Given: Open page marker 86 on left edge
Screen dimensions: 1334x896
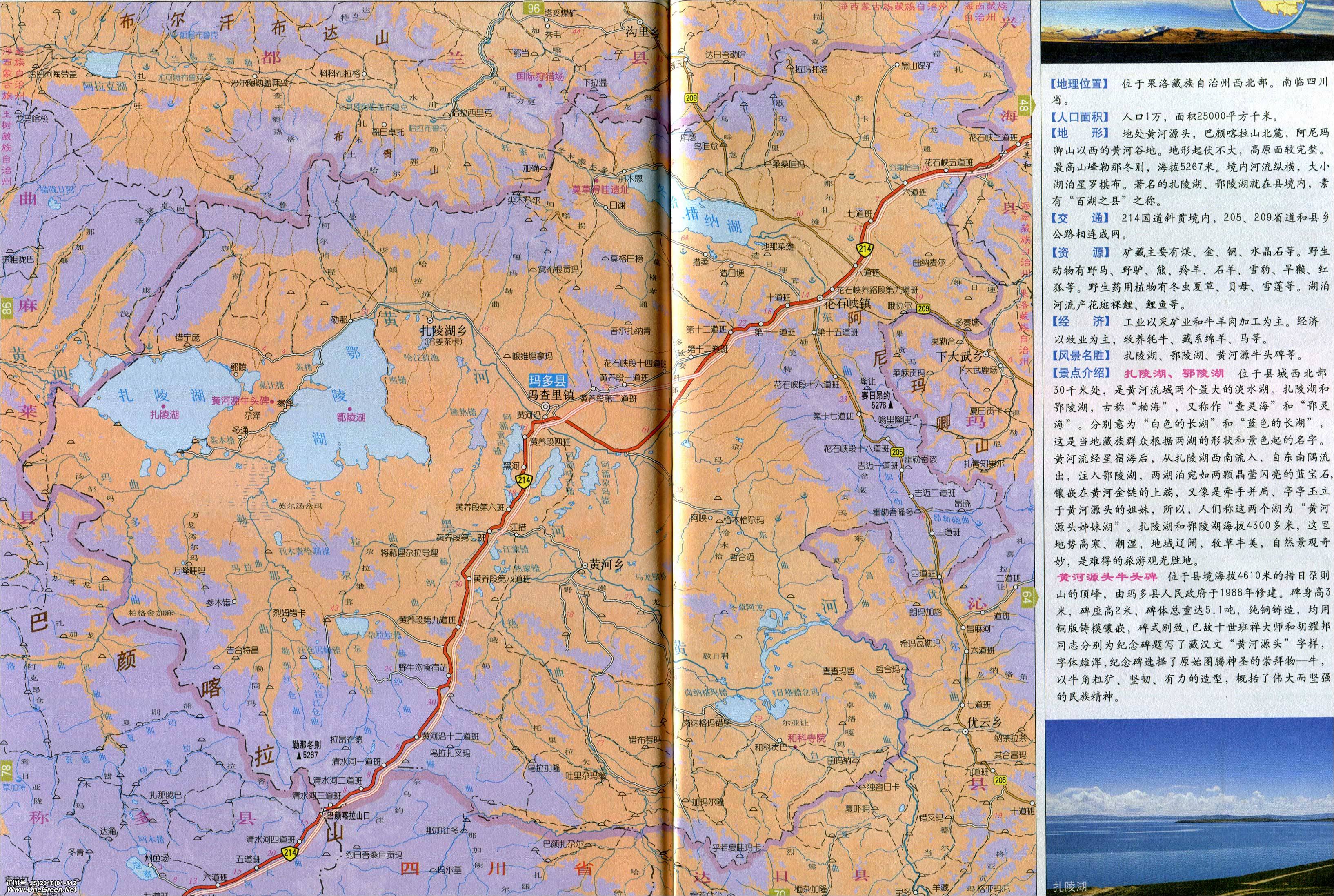Looking at the screenshot, I should 6,309.
